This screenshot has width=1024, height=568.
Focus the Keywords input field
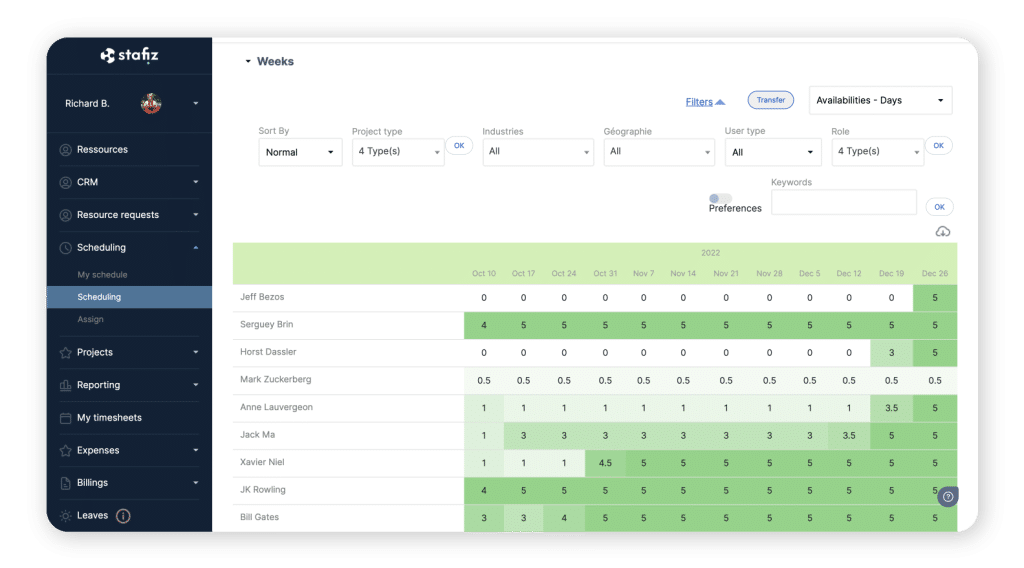coord(843,202)
